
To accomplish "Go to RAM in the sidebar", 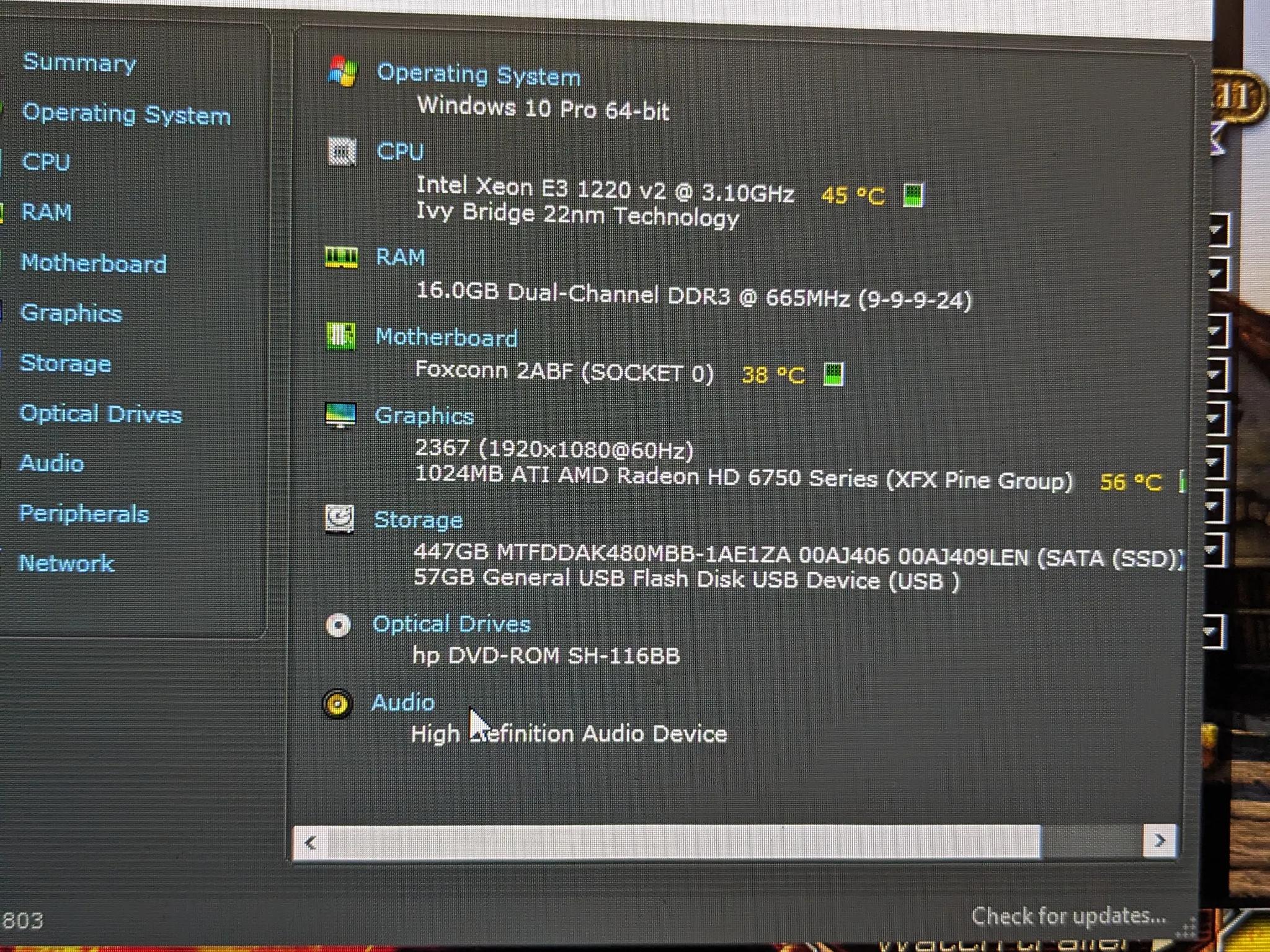I will pos(47,213).
